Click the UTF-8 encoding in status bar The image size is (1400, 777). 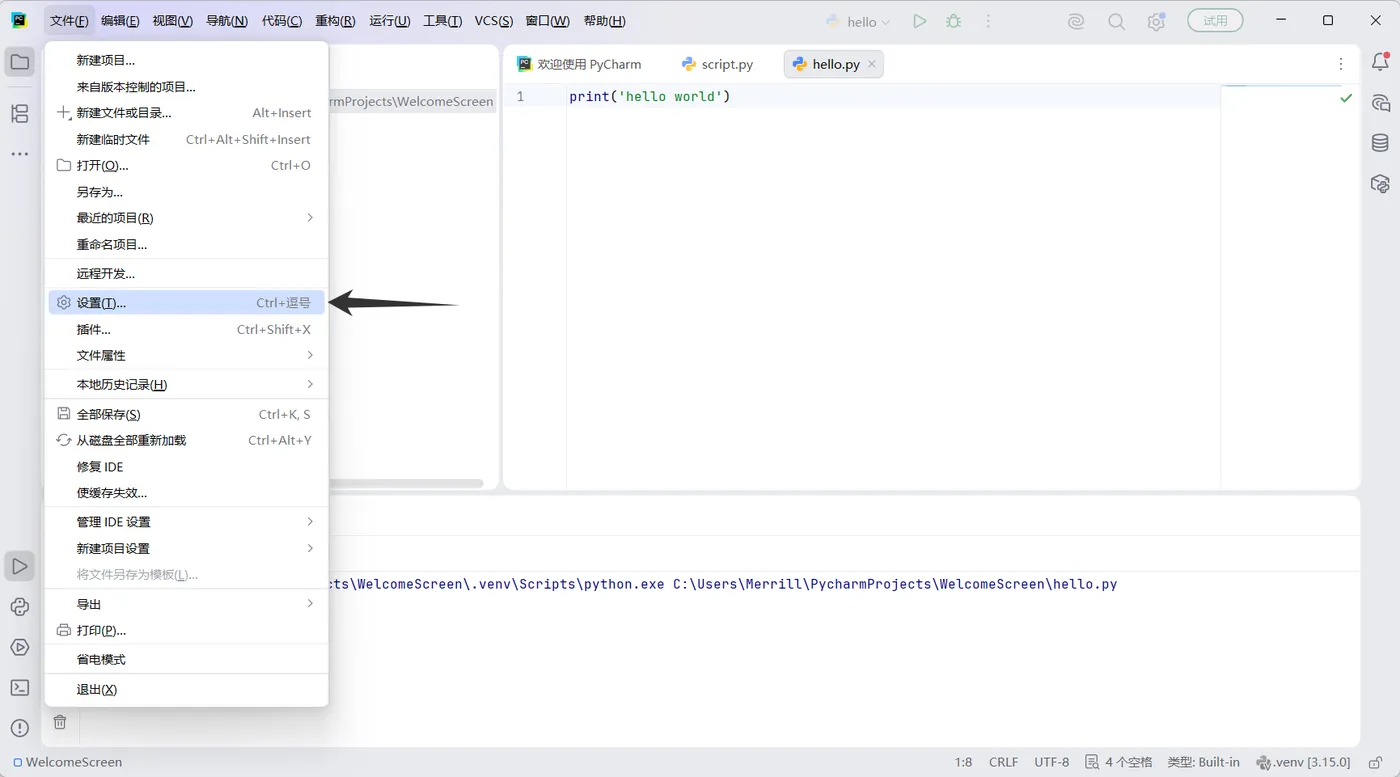coord(1052,762)
